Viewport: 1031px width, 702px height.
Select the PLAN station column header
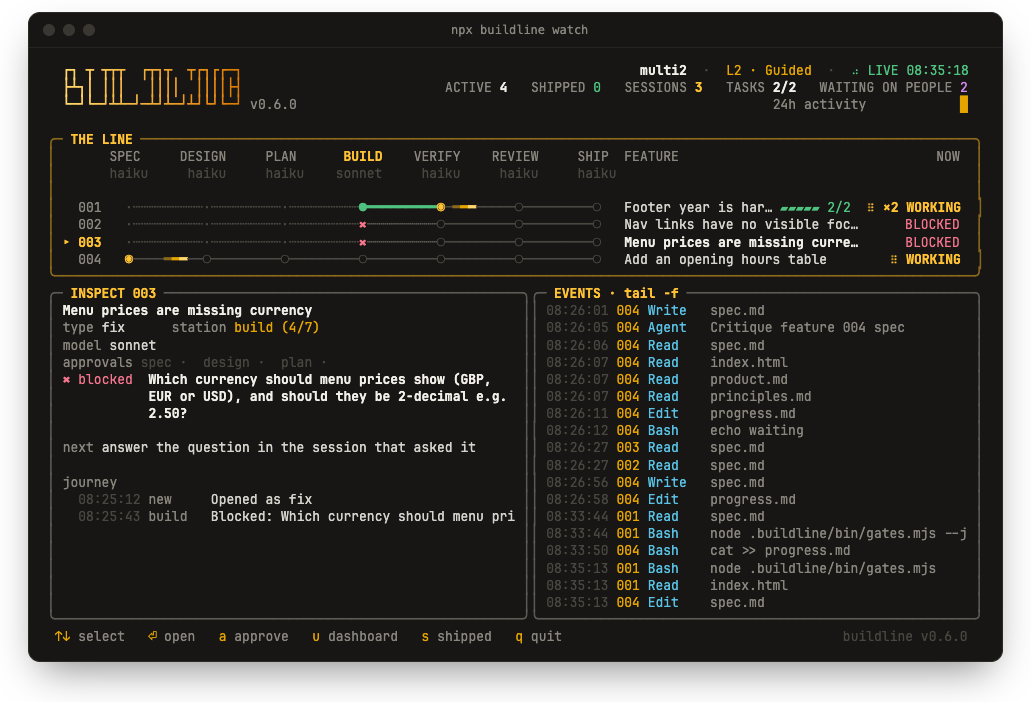click(x=281, y=156)
